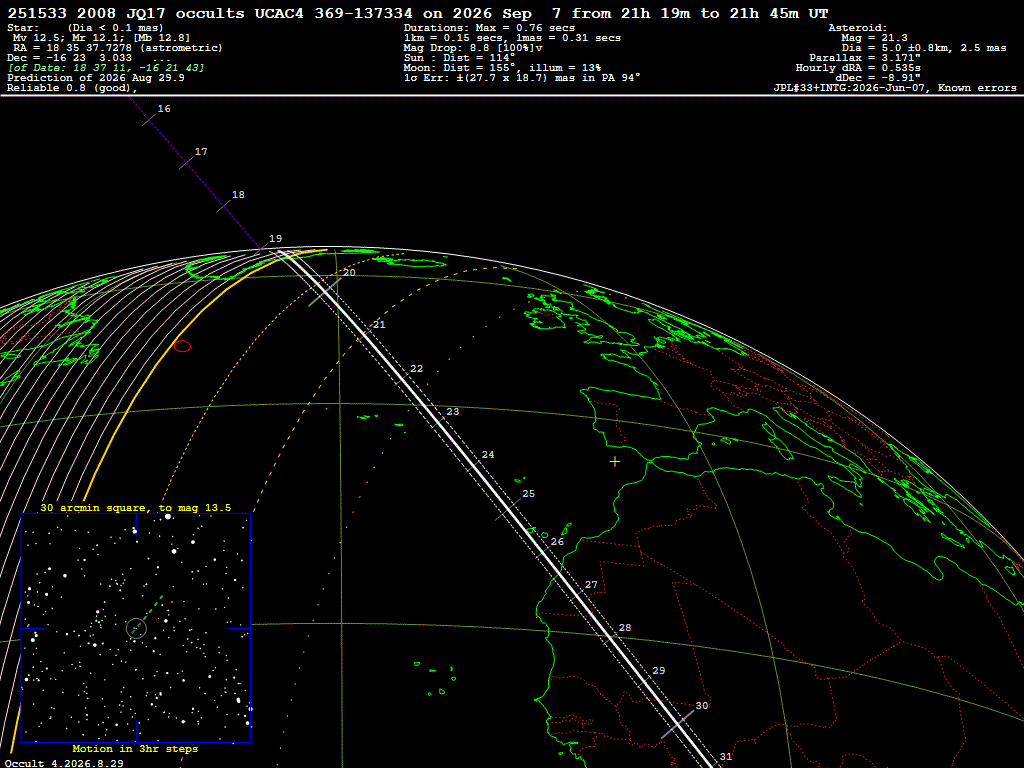Click the title line with 2008 JQ17
The width and height of the screenshot is (1024, 768).
click(418, 13)
